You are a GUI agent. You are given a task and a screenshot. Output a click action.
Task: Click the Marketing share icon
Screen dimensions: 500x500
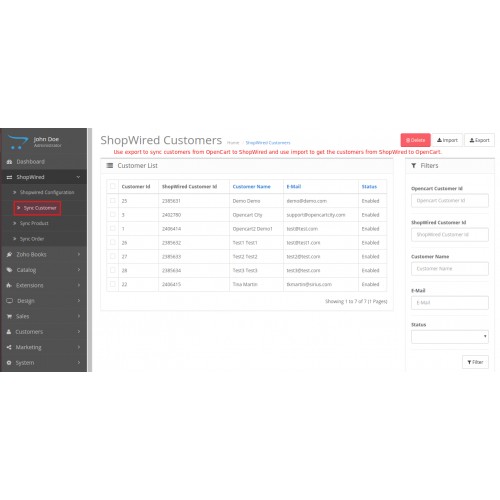point(9,347)
